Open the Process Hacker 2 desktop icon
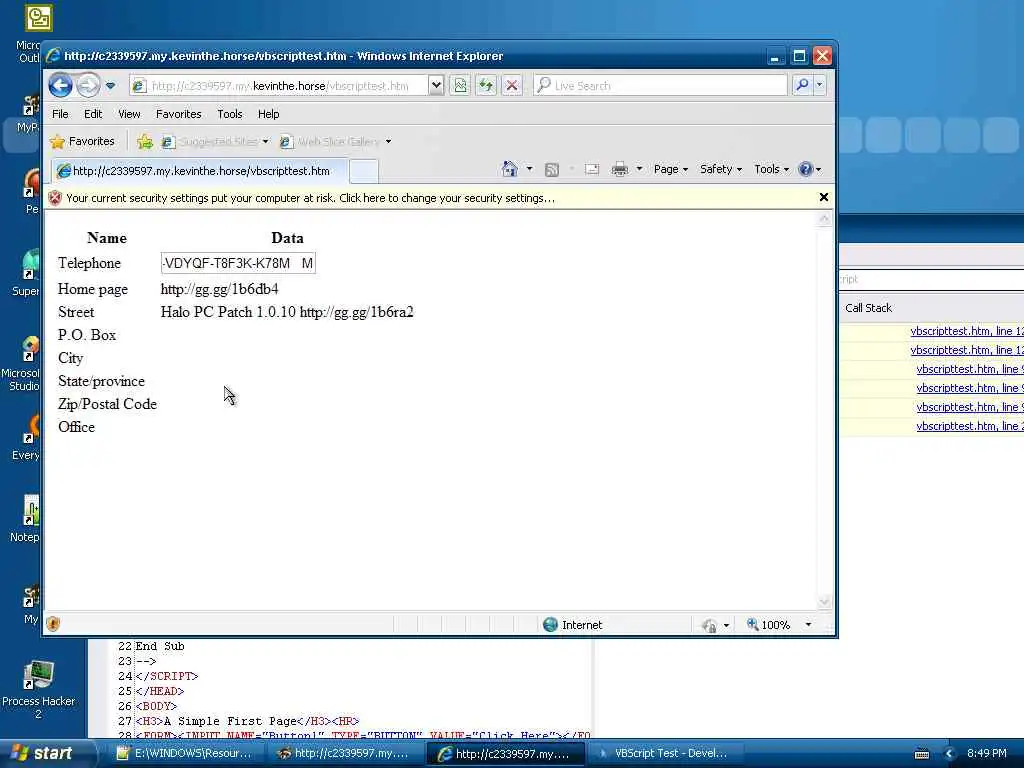The height and width of the screenshot is (768, 1024). click(x=38, y=689)
